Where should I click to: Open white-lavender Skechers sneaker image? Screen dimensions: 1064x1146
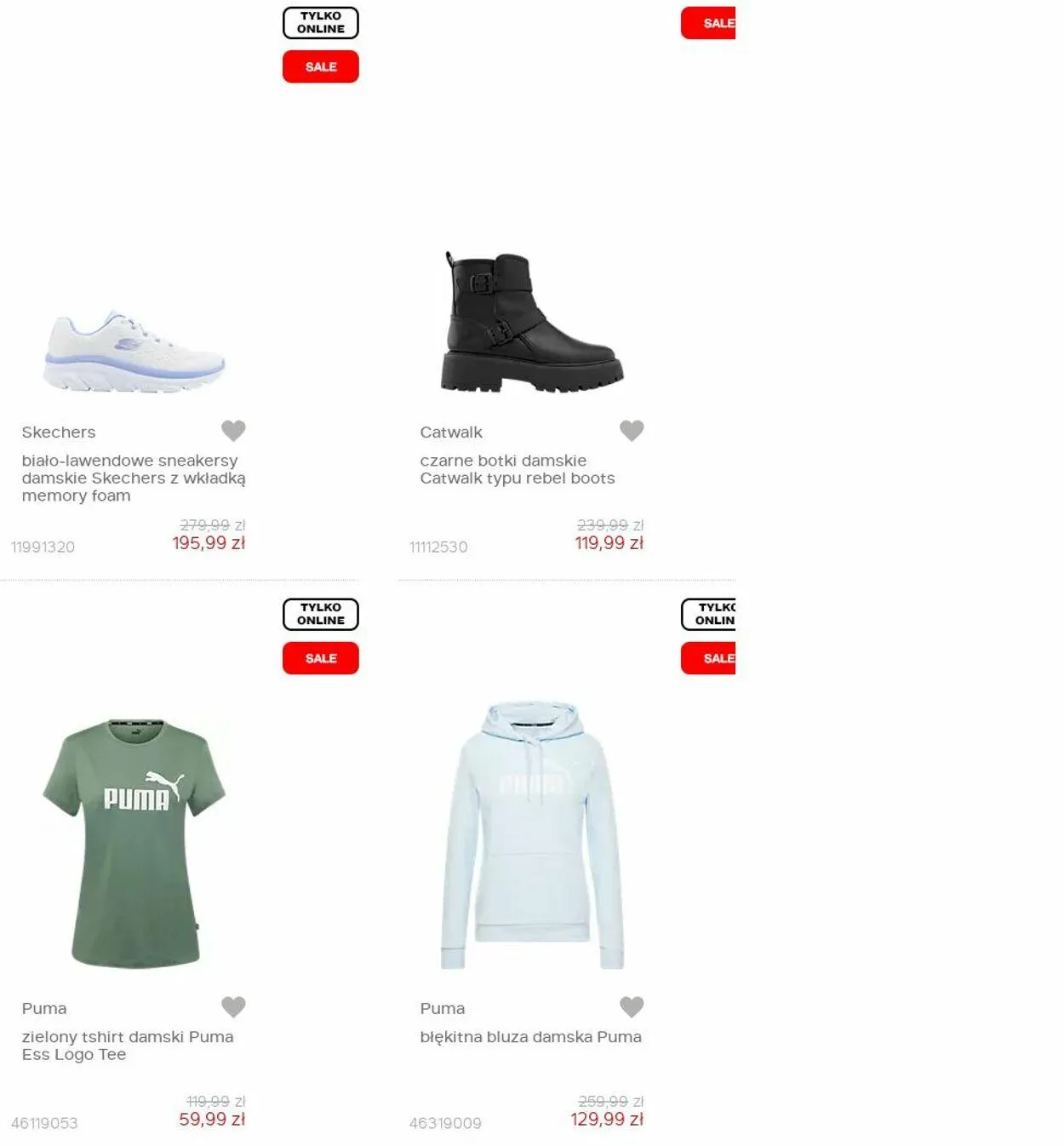[134, 352]
